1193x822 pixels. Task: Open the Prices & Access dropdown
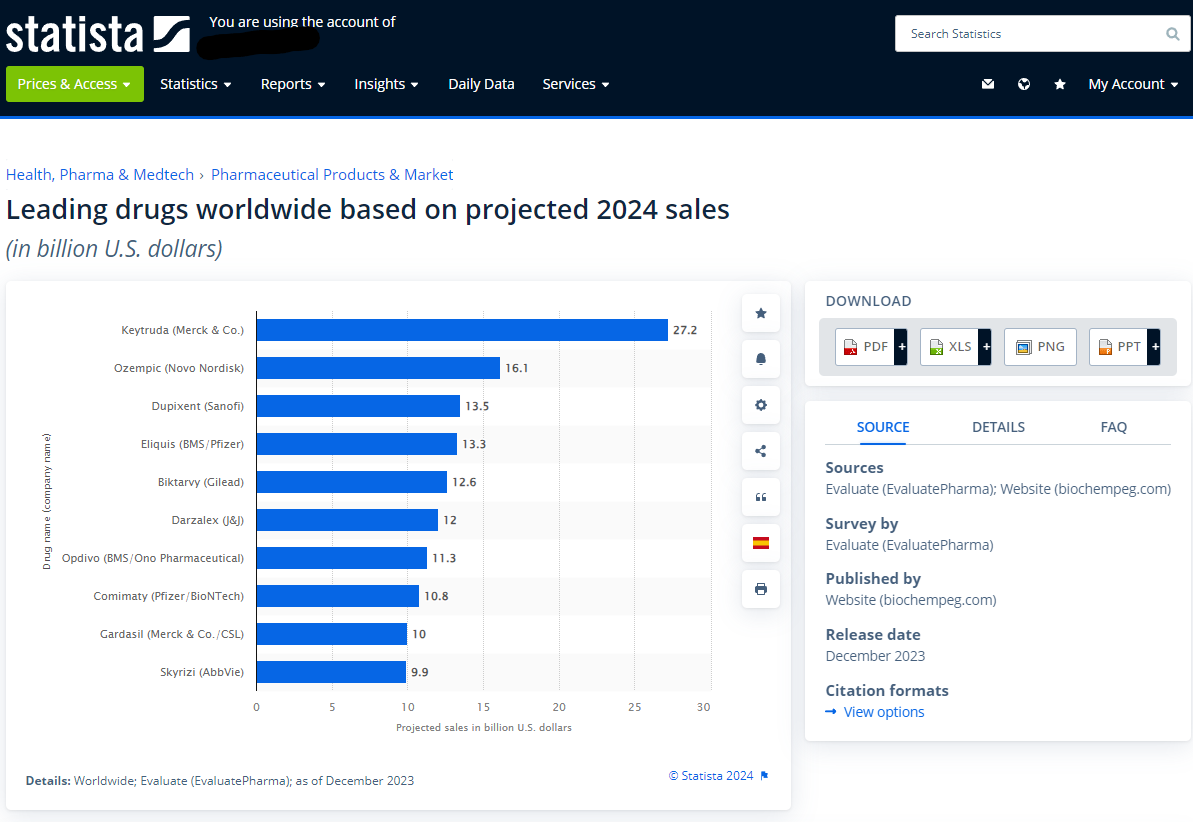(x=75, y=84)
